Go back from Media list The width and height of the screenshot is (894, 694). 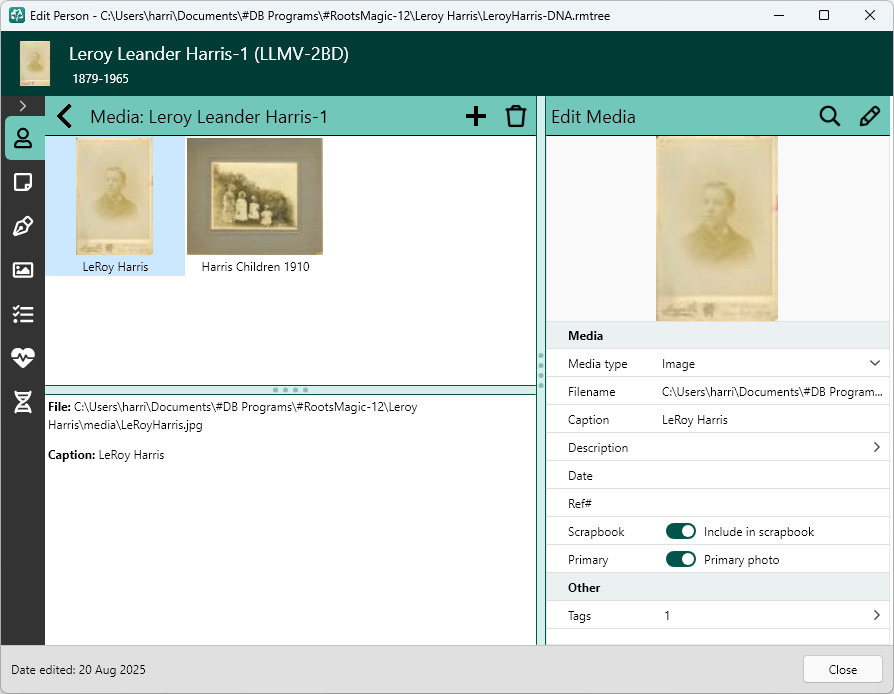point(65,116)
